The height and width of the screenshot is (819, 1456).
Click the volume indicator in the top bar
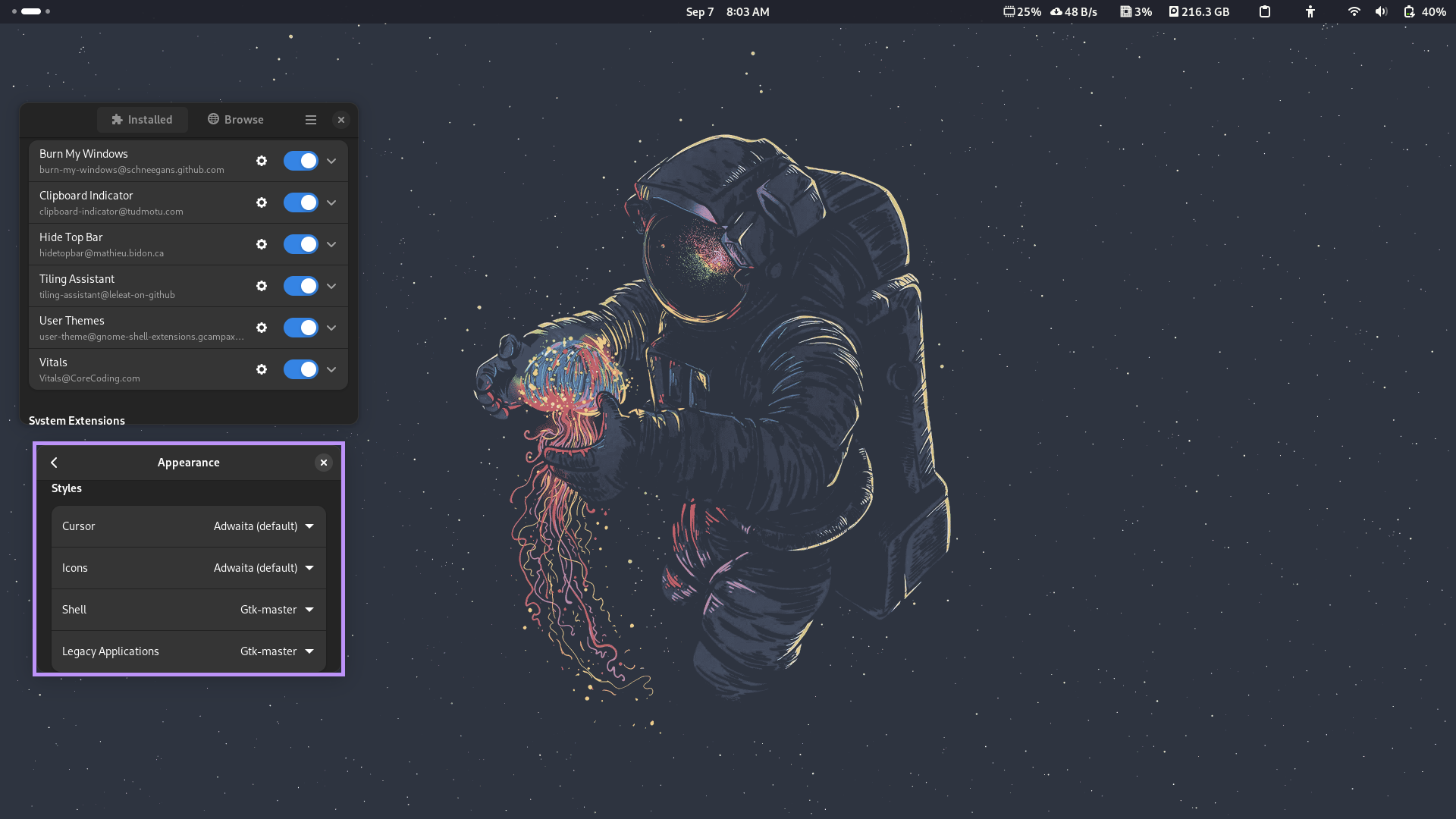[x=1381, y=11]
